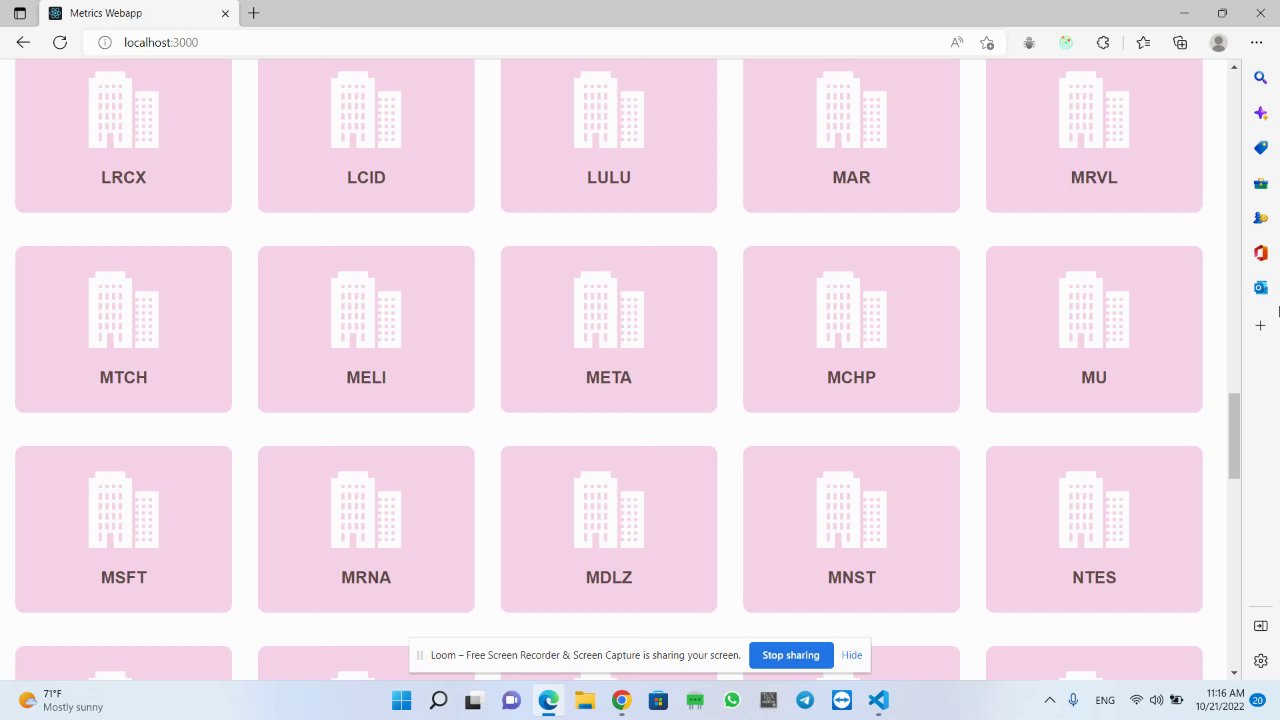The height and width of the screenshot is (720, 1280).
Task: Refresh the localhost page
Action: point(60,42)
